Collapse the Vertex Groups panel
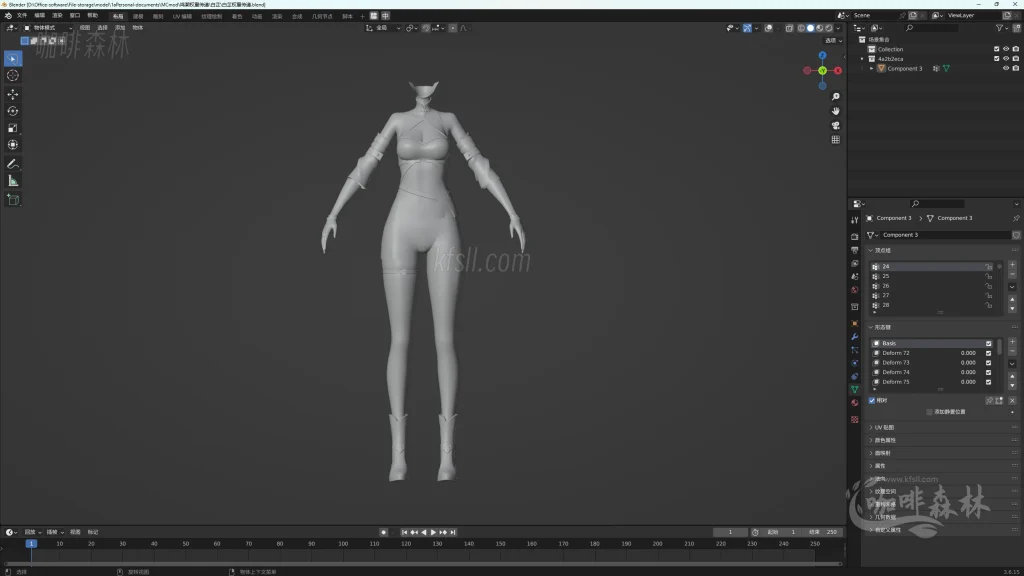 pyautogui.click(x=871, y=250)
